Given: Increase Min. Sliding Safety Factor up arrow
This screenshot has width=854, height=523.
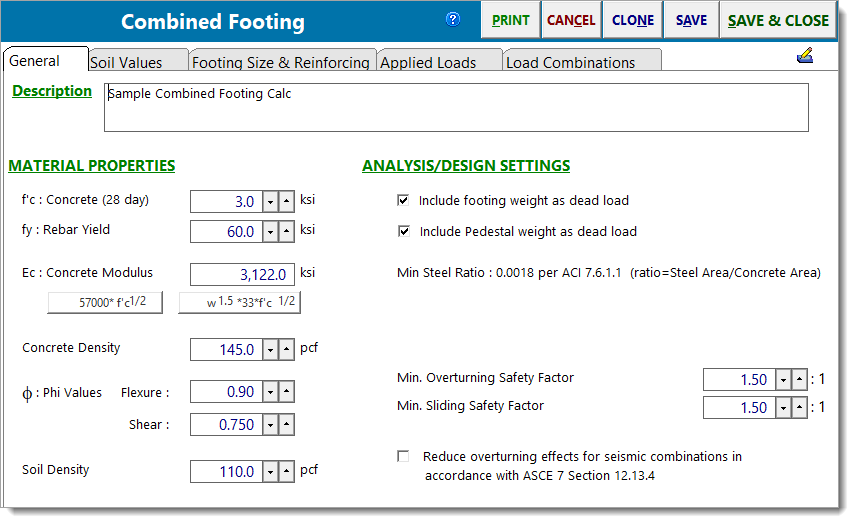Looking at the screenshot, I should [799, 408].
